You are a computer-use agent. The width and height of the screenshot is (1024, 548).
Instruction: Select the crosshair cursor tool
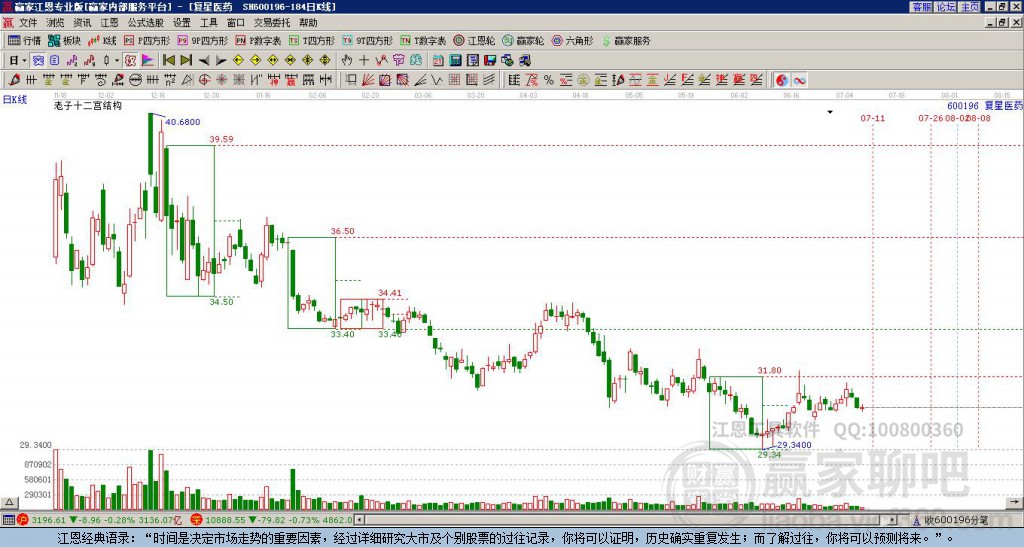[364, 60]
